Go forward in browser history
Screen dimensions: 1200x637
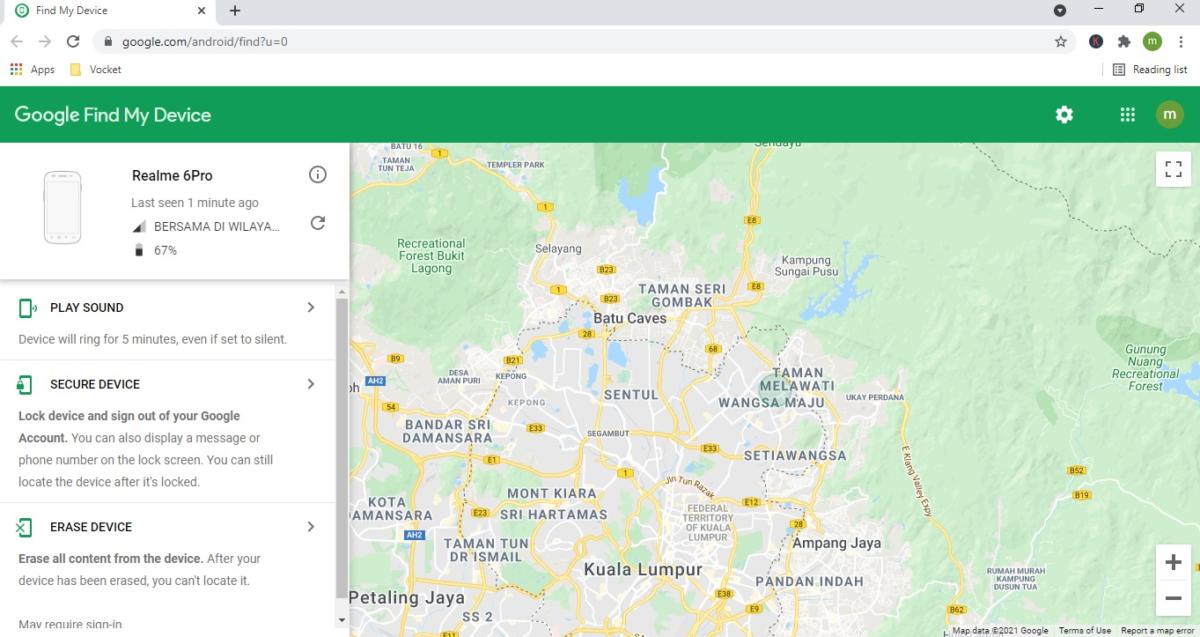pos(44,42)
